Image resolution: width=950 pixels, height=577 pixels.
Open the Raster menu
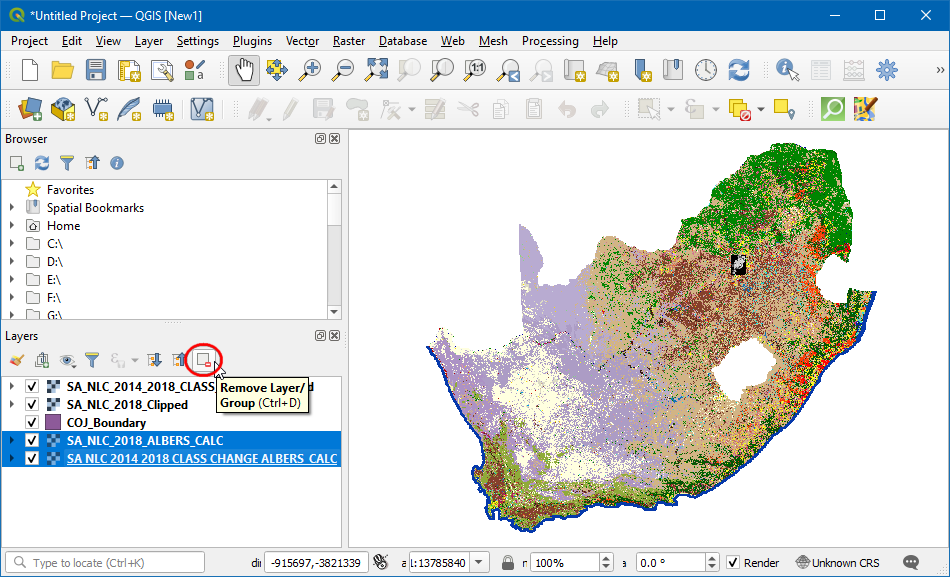[x=349, y=41]
